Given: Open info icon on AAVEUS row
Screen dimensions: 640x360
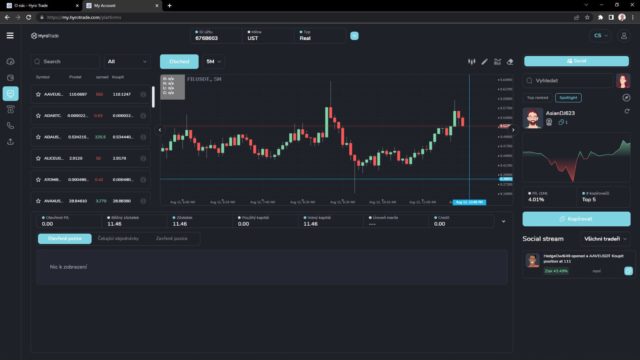Looking at the screenshot, I should (143, 94).
